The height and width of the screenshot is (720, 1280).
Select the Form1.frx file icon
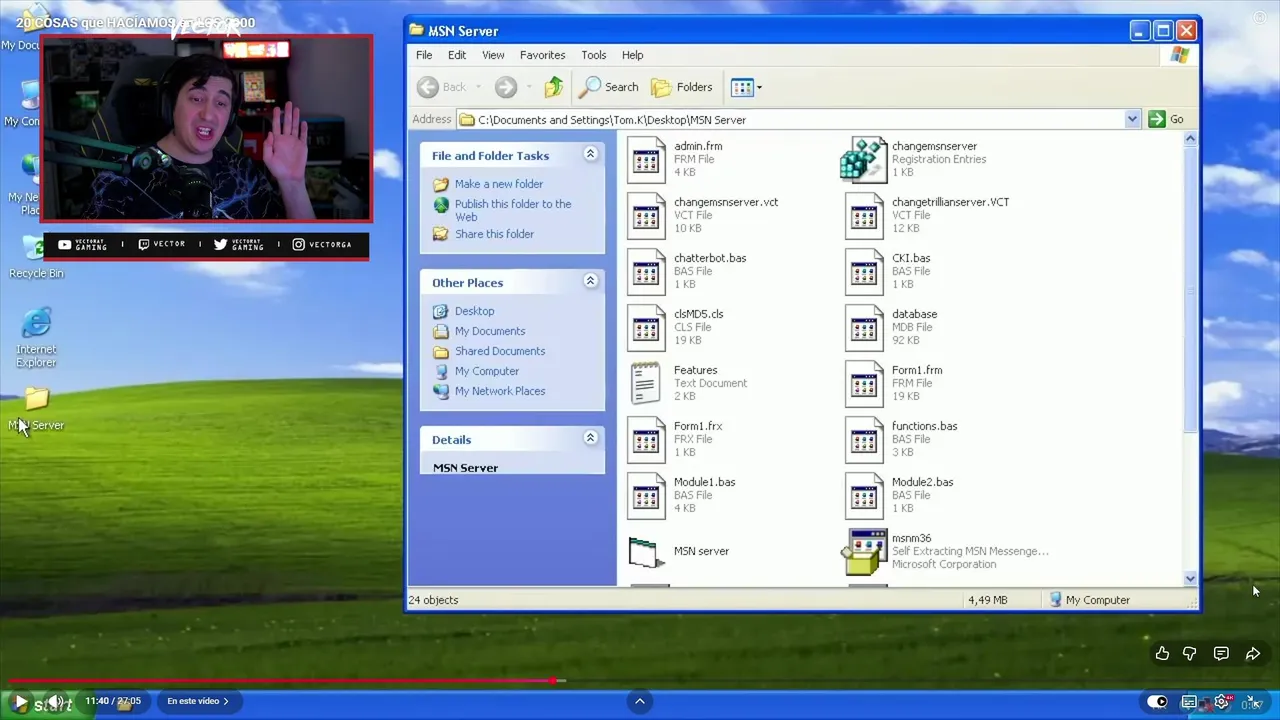pyautogui.click(x=646, y=440)
